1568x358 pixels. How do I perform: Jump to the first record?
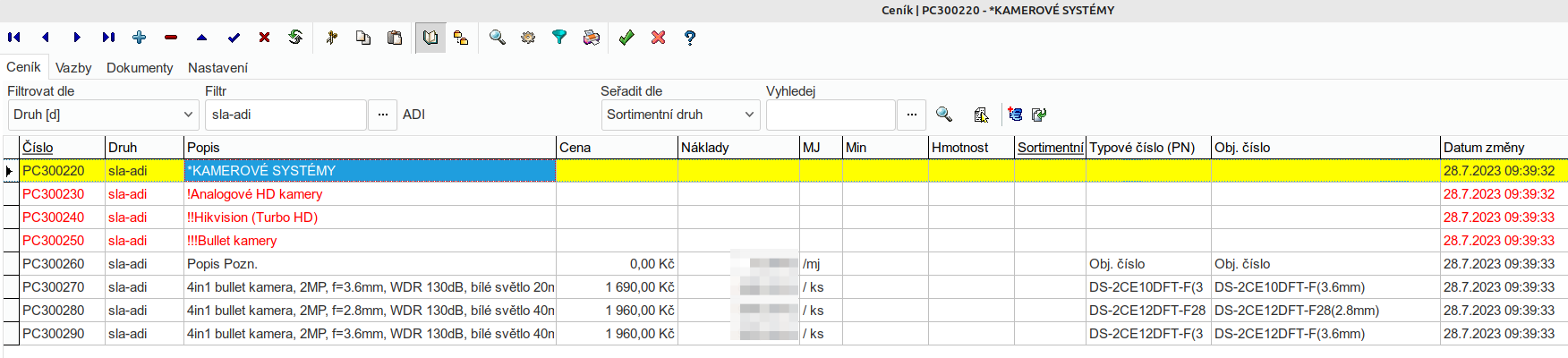pyautogui.click(x=14, y=38)
